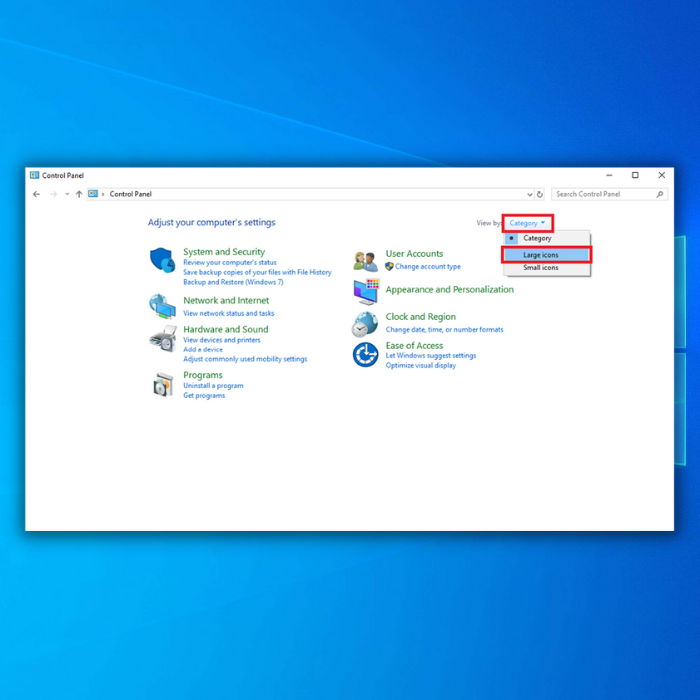Open System and Security heading link
Image resolution: width=700 pixels, height=700 pixels.
224,252
